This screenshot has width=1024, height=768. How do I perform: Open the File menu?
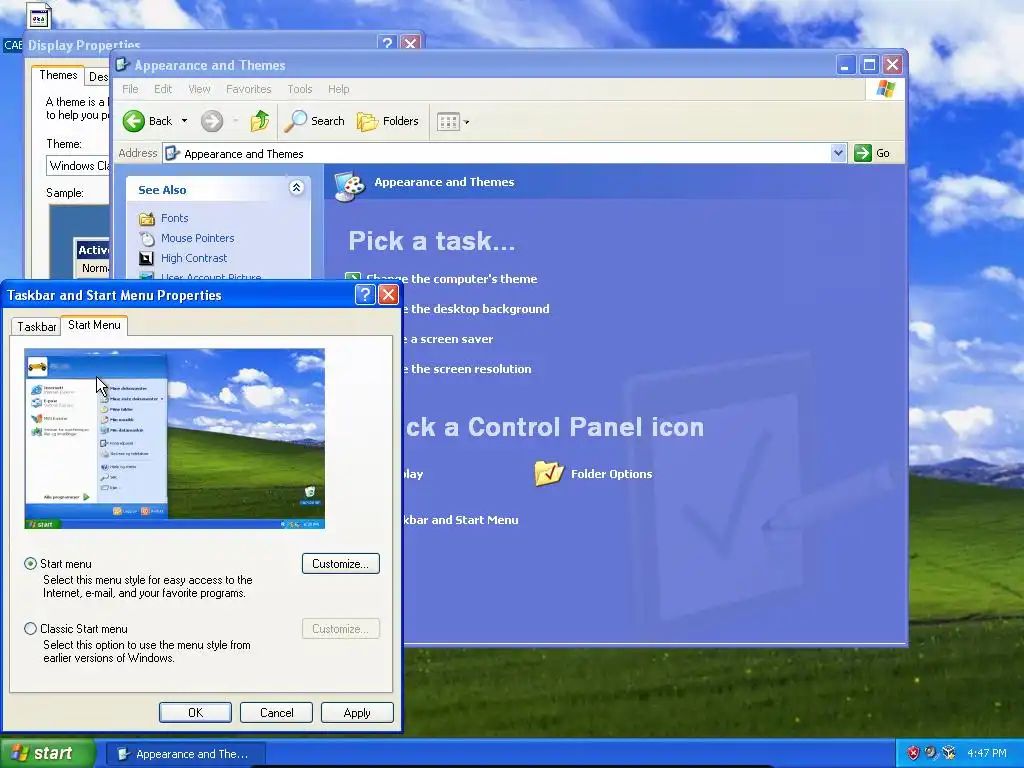130,89
